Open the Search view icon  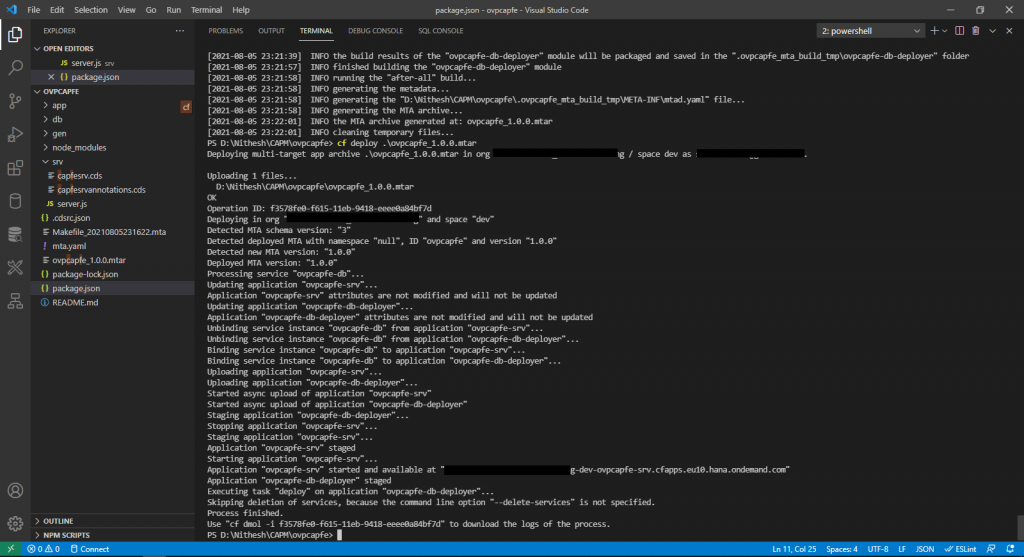click(15, 67)
